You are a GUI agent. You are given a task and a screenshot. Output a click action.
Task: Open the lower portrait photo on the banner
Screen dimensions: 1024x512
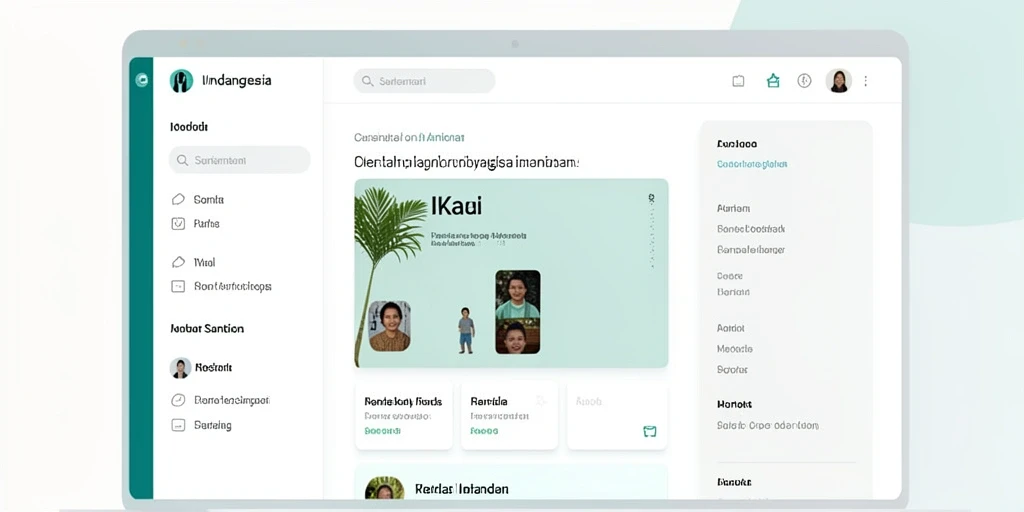[517, 336]
